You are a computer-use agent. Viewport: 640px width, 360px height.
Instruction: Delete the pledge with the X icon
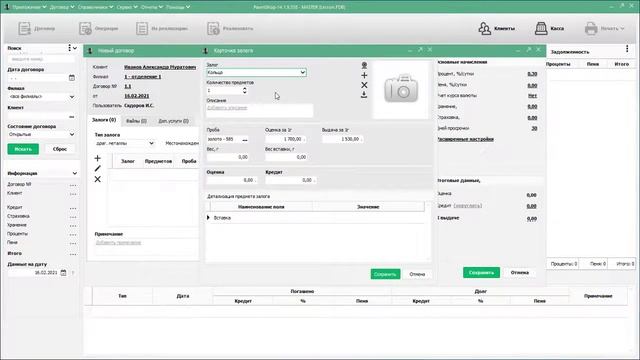coord(97,179)
